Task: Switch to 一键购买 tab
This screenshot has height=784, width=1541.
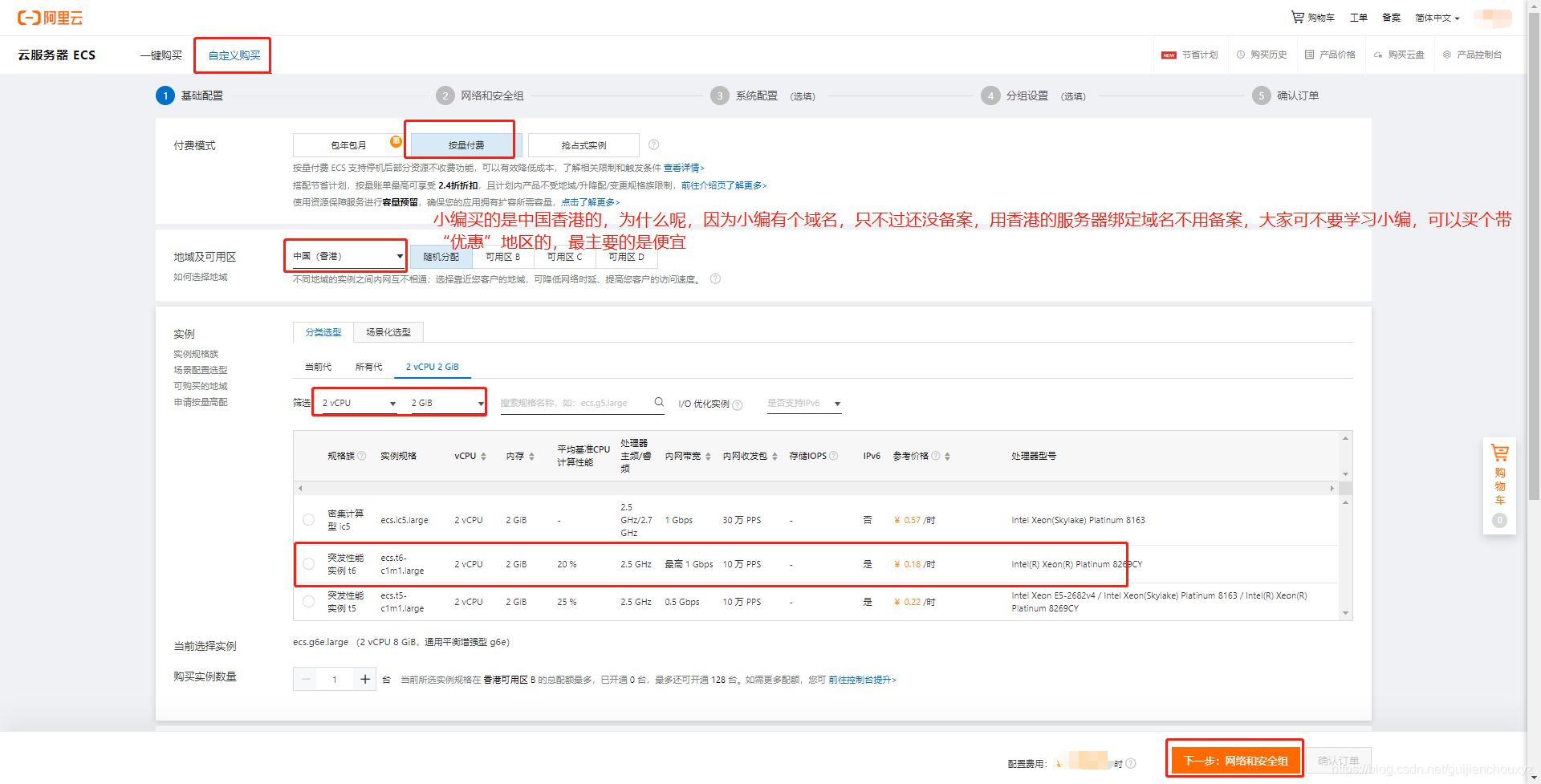Action: [x=161, y=55]
